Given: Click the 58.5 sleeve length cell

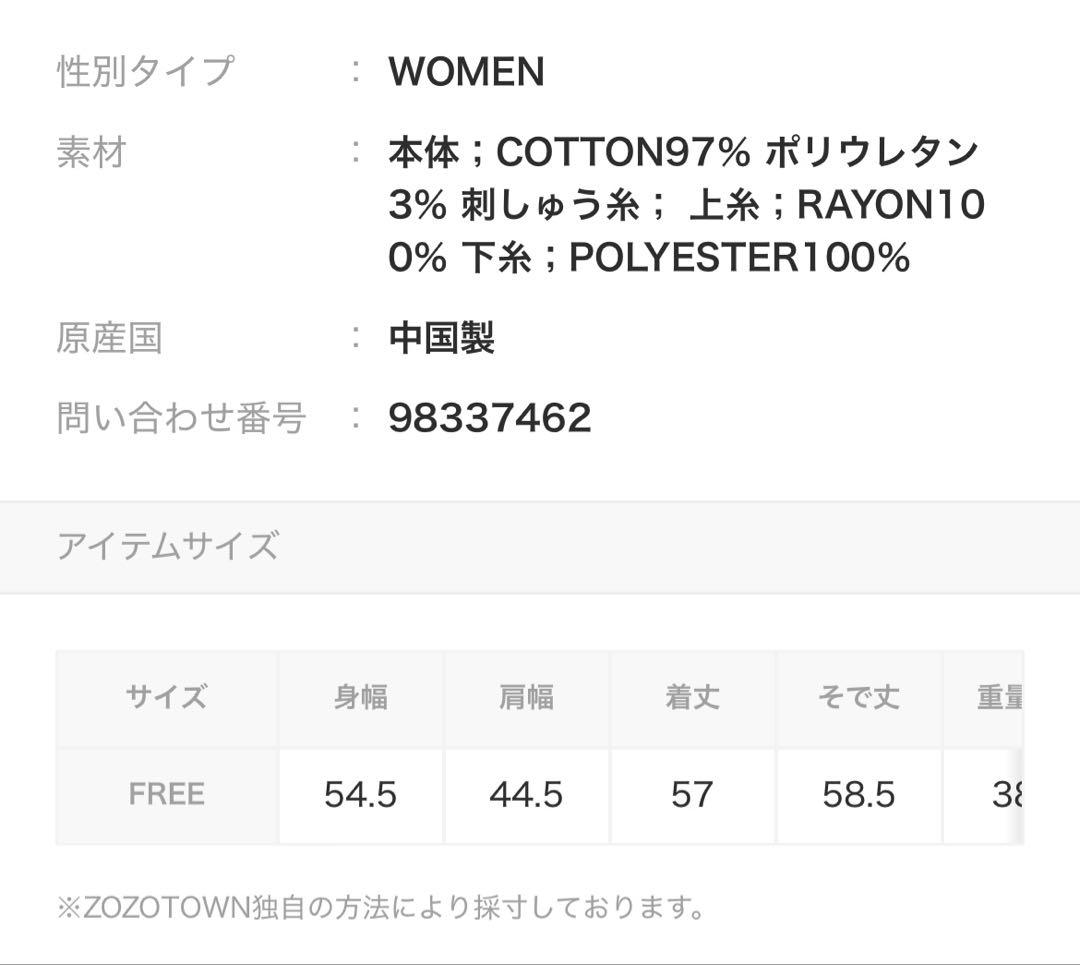Looking at the screenshot, I should [859, 794].
